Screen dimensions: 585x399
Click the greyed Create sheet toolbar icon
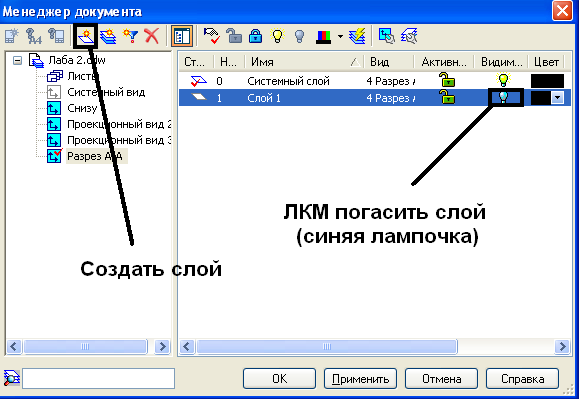click(12, 36)
